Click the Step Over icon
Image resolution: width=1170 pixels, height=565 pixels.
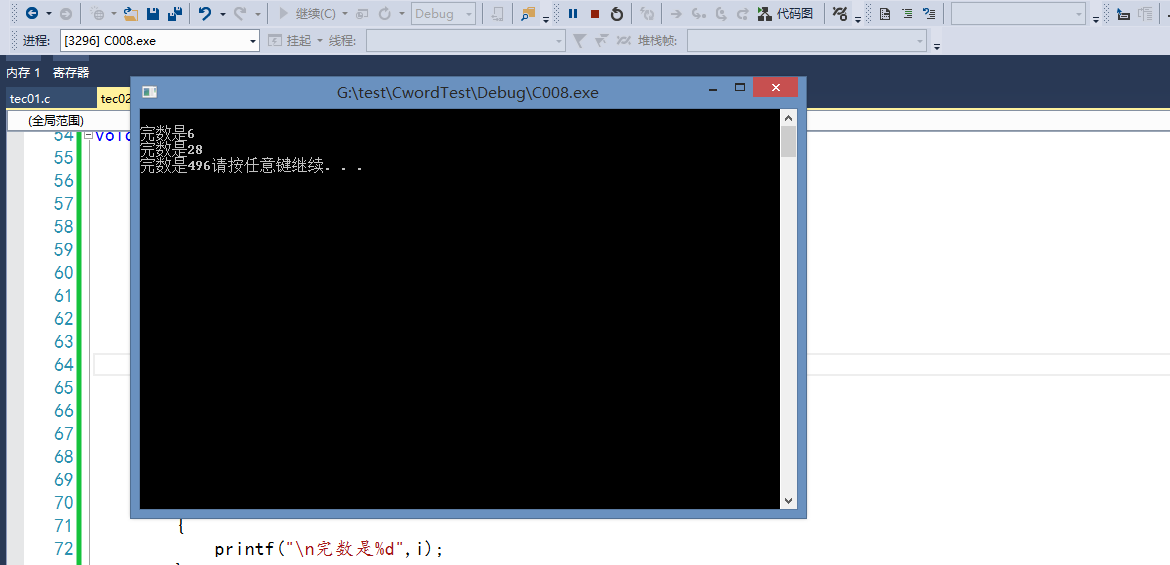(x=720, y=13)
